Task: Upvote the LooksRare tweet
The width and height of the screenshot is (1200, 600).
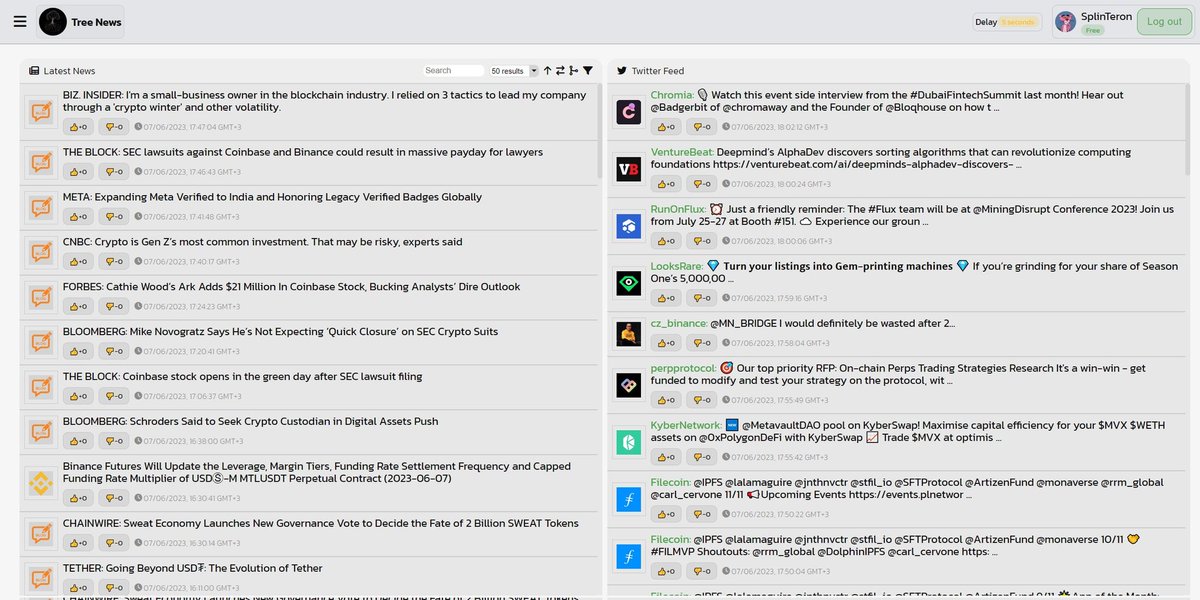Action: pos(666,298)
